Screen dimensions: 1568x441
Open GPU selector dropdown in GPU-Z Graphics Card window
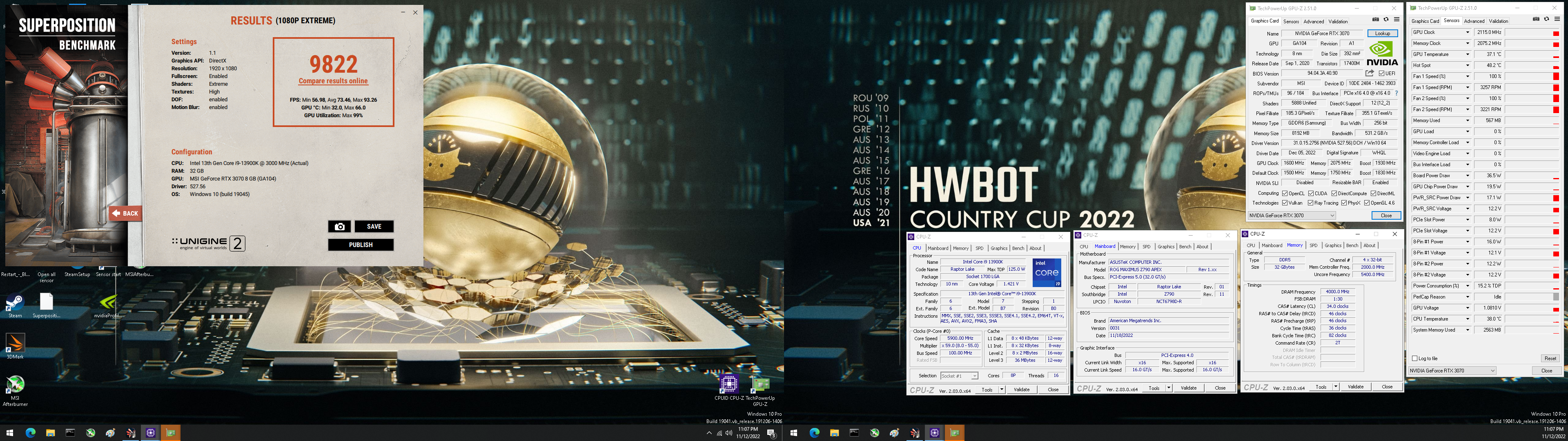coord(1292,215)
